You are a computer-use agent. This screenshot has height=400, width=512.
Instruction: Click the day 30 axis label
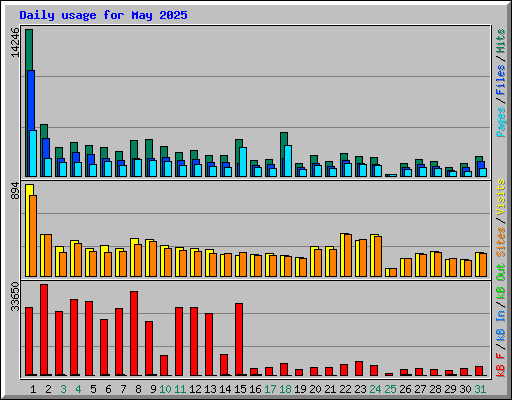pos(465,389)
